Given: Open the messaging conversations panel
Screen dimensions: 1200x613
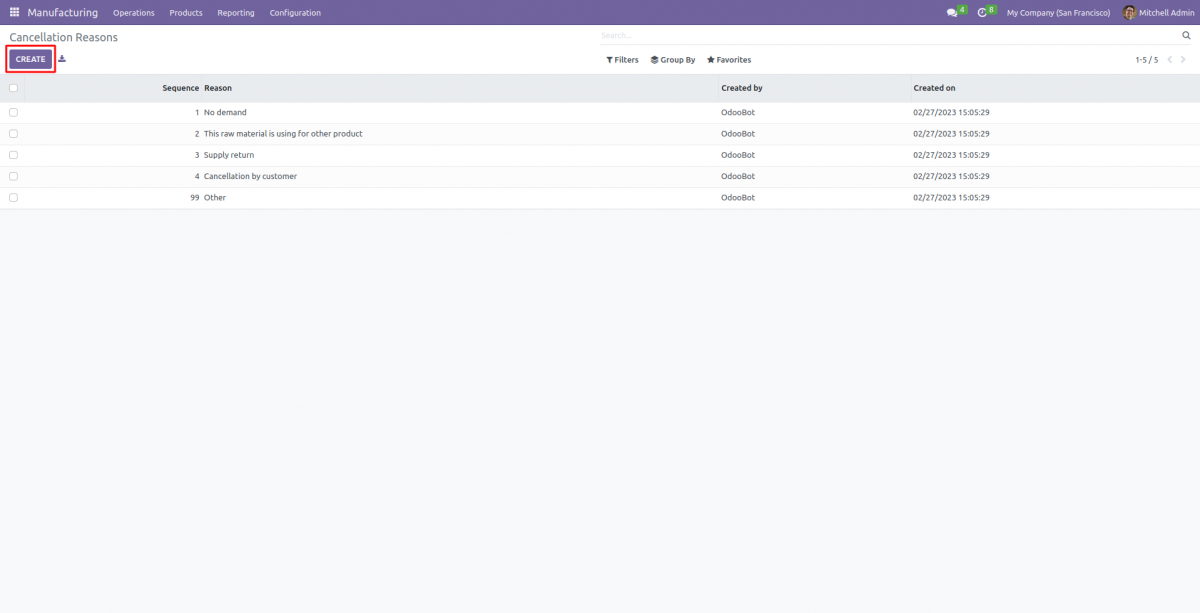Looking at the screenshot, I should tap(950, 12).
